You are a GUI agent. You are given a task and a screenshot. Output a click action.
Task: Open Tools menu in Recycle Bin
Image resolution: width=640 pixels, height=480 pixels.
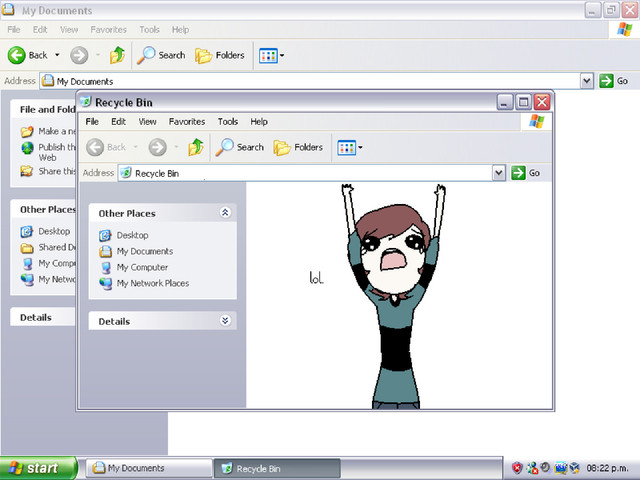228,122
